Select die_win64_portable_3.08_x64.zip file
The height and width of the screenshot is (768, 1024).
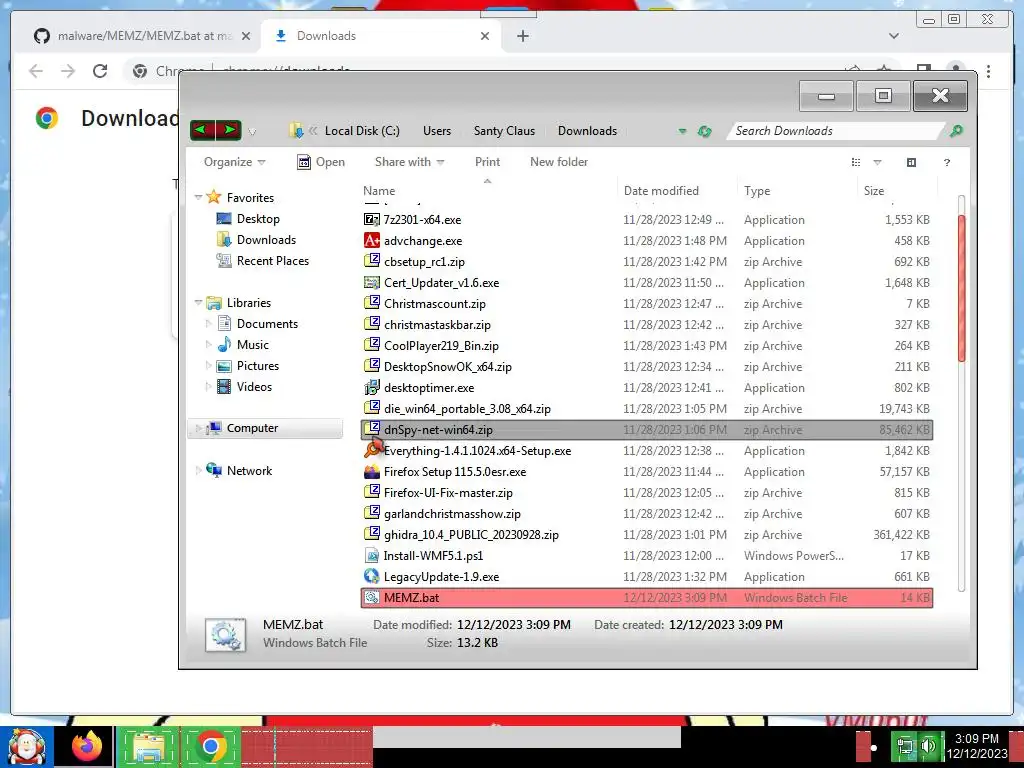[647, 409]
